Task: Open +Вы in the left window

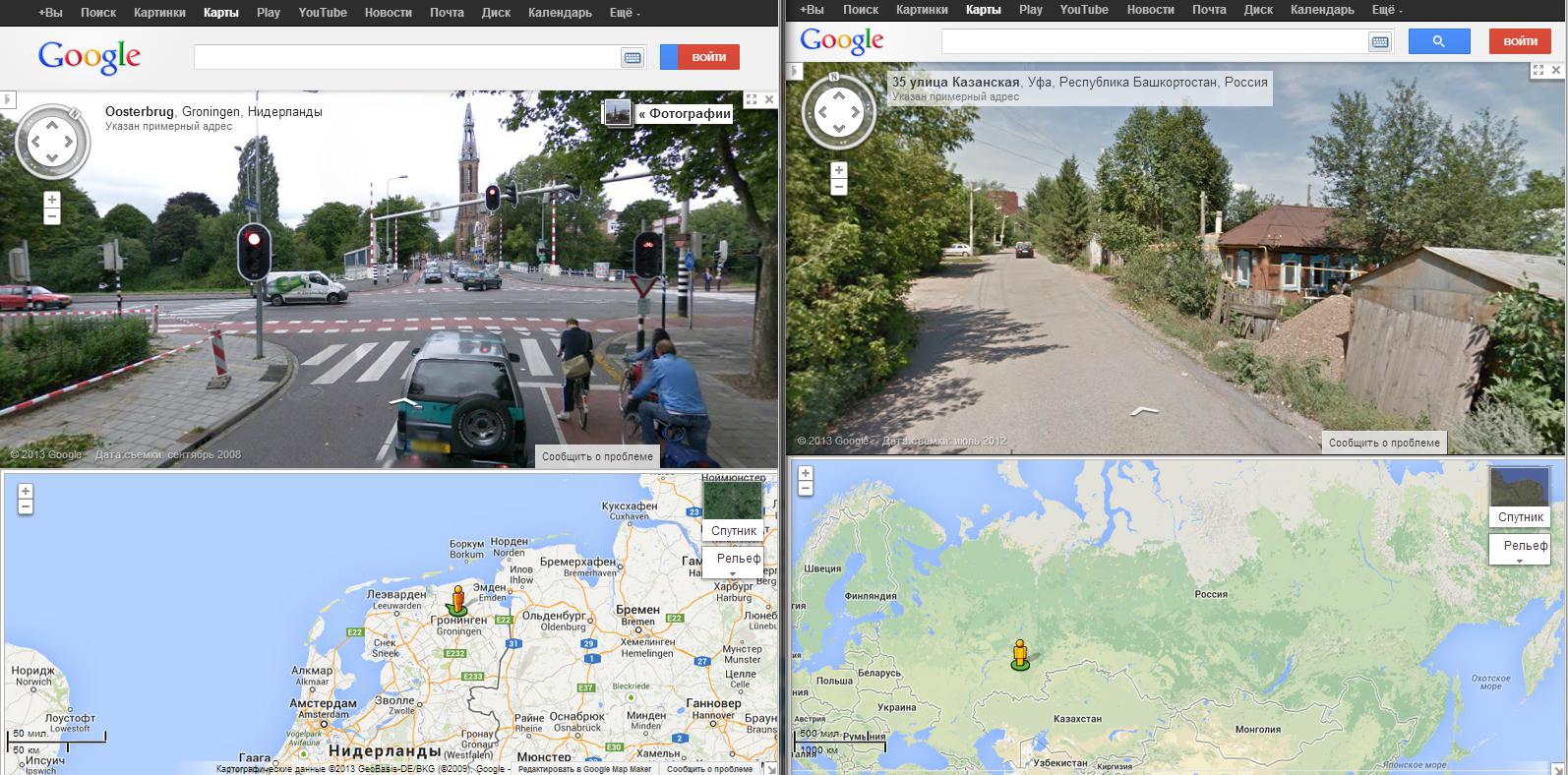Action: [x=49, y=13]
